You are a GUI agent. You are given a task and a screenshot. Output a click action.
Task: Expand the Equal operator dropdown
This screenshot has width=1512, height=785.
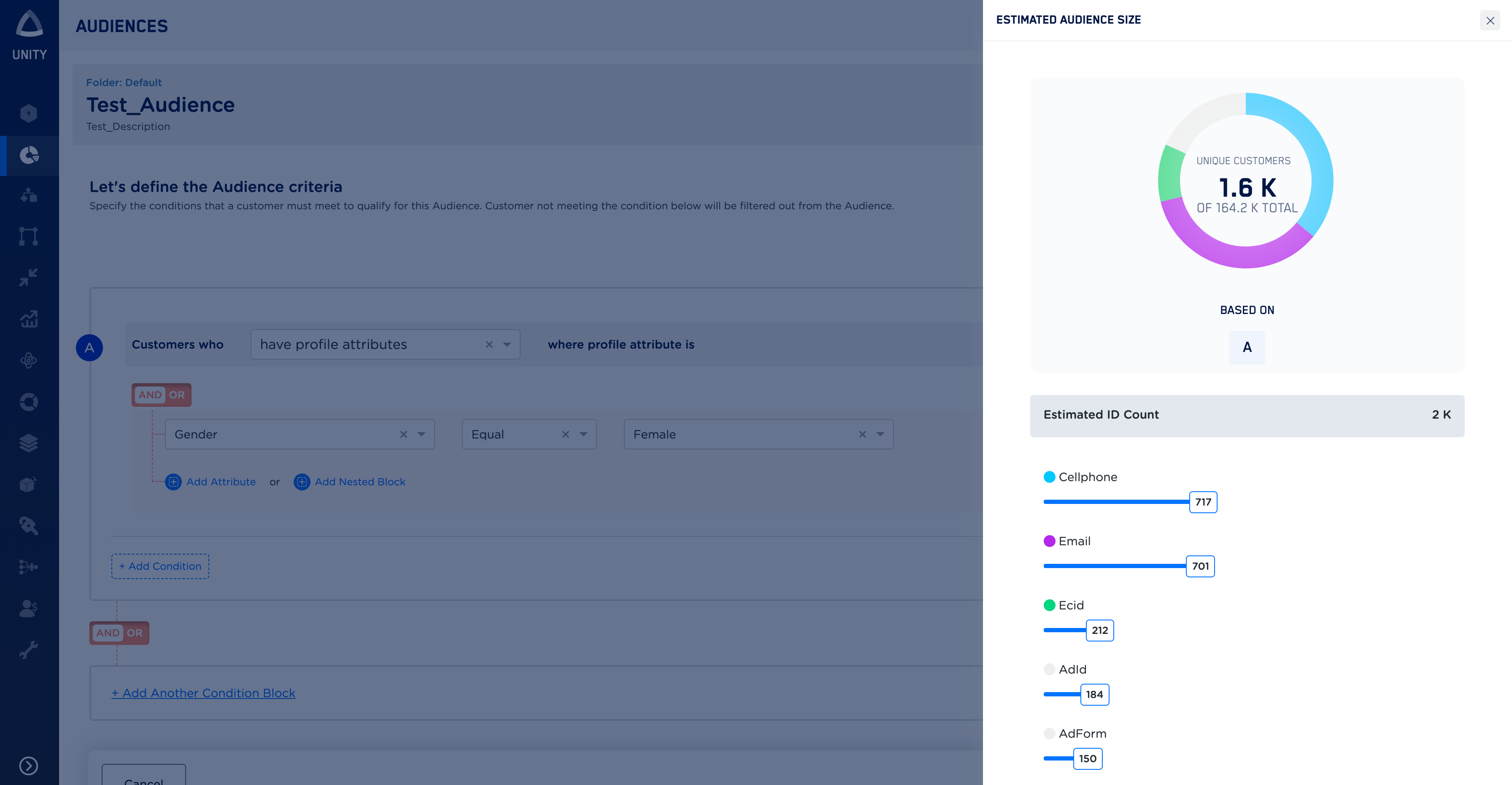pos(583,434)
